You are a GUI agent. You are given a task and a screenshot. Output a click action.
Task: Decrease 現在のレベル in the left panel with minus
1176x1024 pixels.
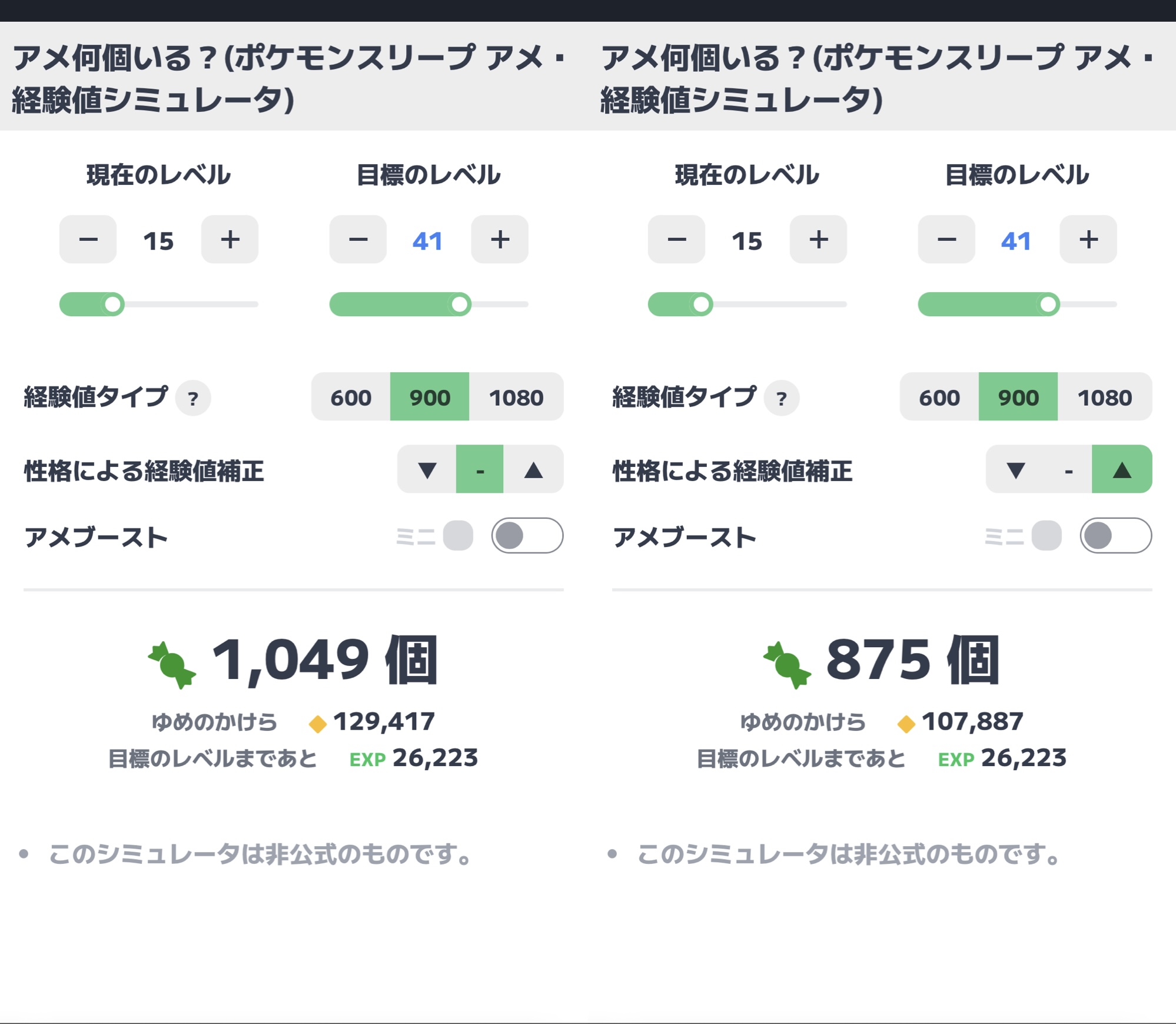pos(88,240)
